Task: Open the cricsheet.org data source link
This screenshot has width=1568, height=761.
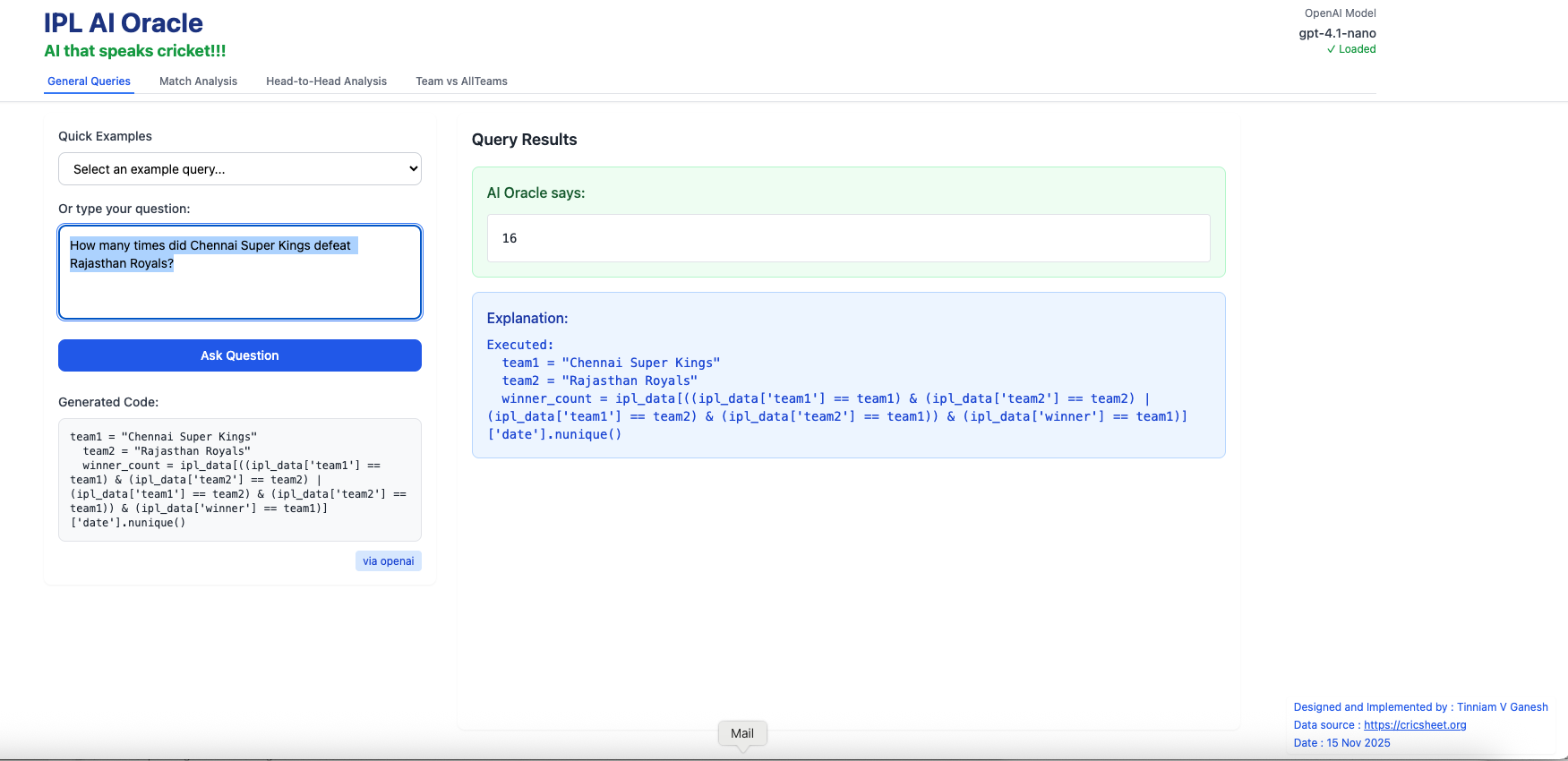Action: 1414,725
